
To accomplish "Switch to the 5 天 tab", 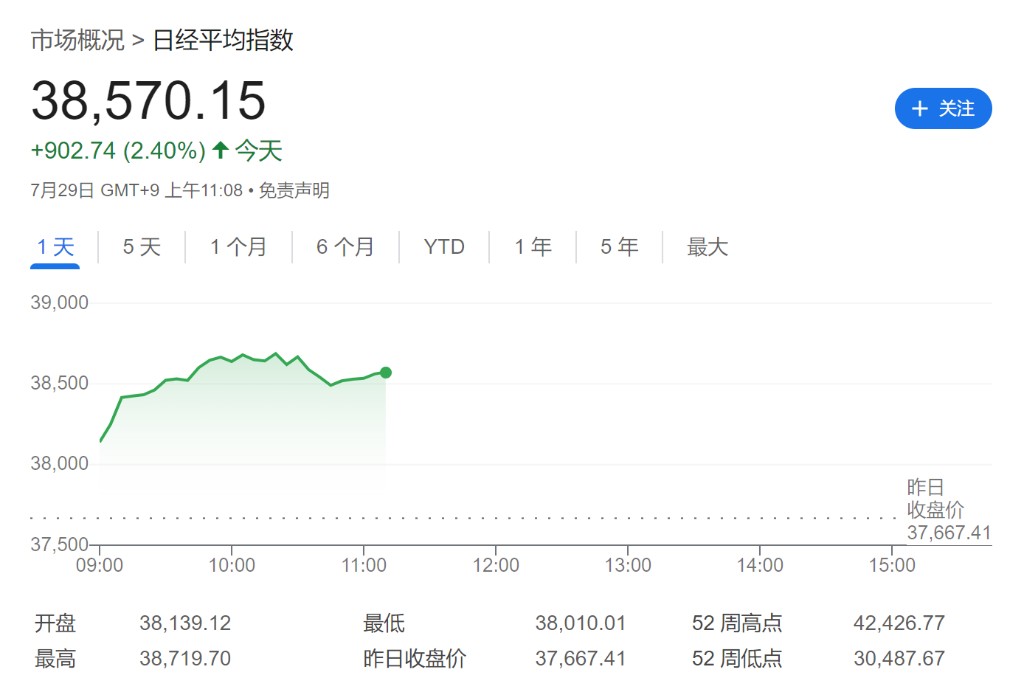I will pyautogui.click(x=141, y=247).
